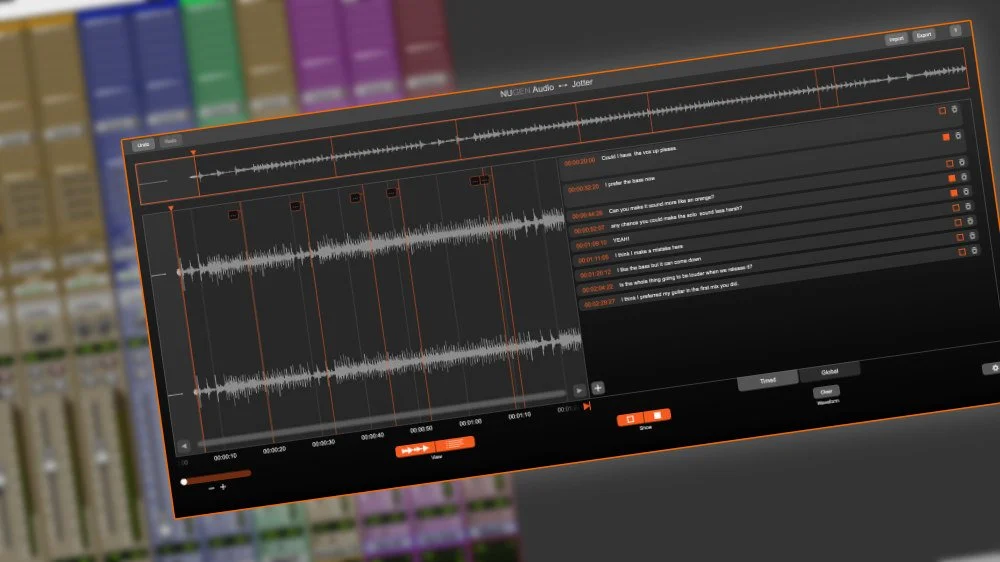Delete the 'I prefer the bass now' note
The height and width of the screenshot is (562, 1000).
click(x=958, y=135)
